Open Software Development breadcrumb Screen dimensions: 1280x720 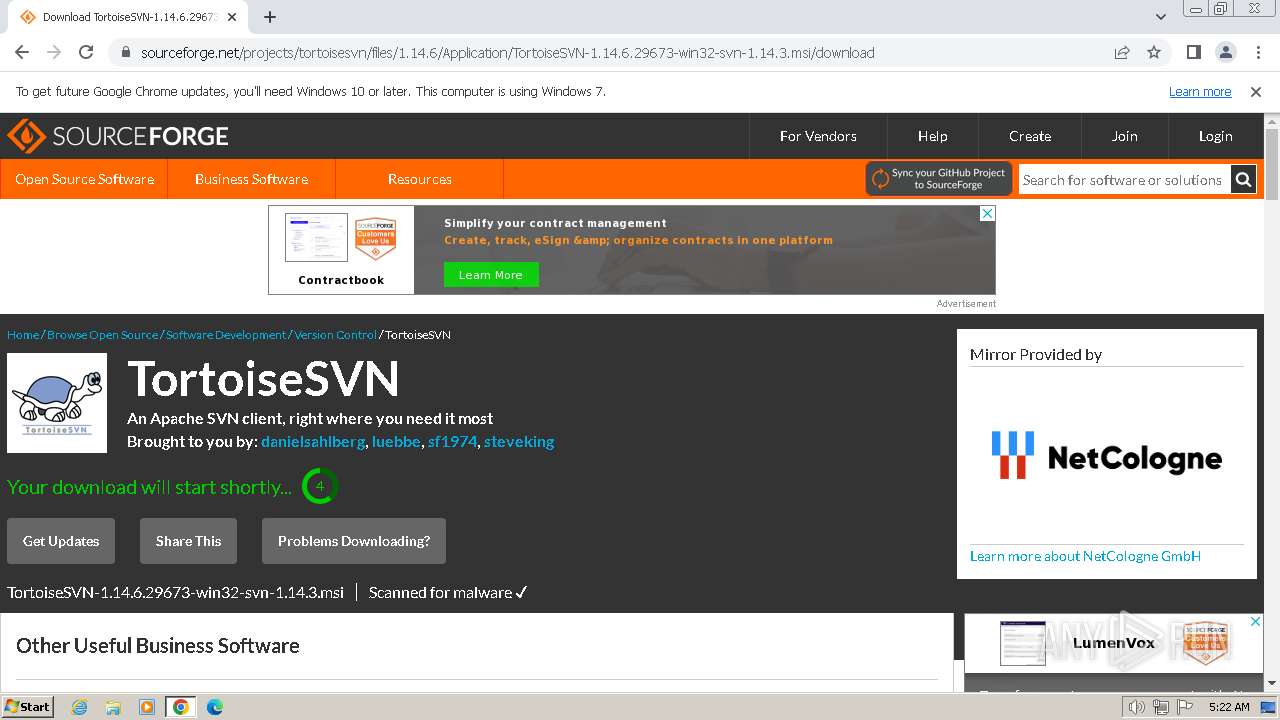point(226,335)
